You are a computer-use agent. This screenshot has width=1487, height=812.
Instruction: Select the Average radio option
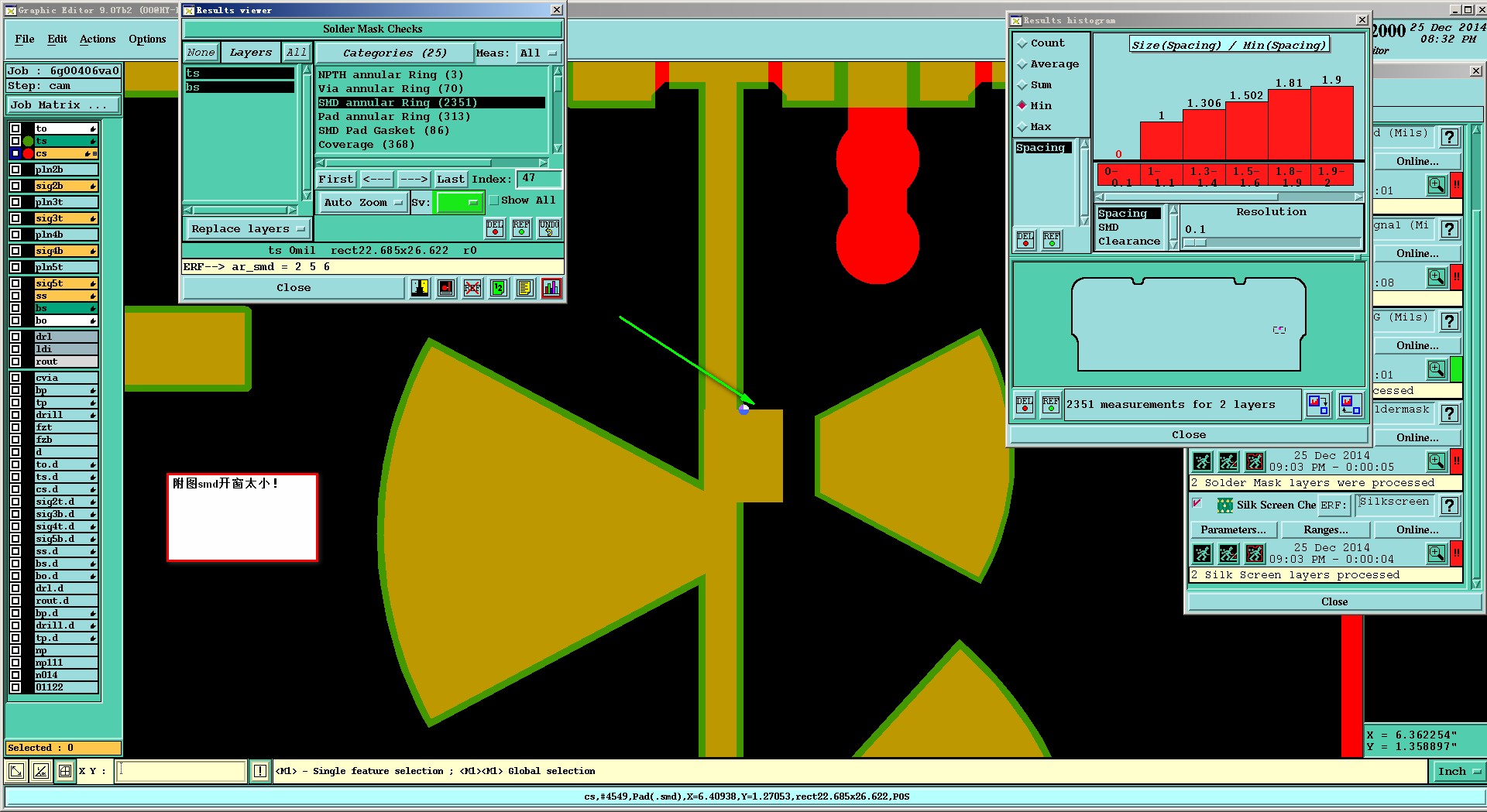click(x=1022, y=64)
